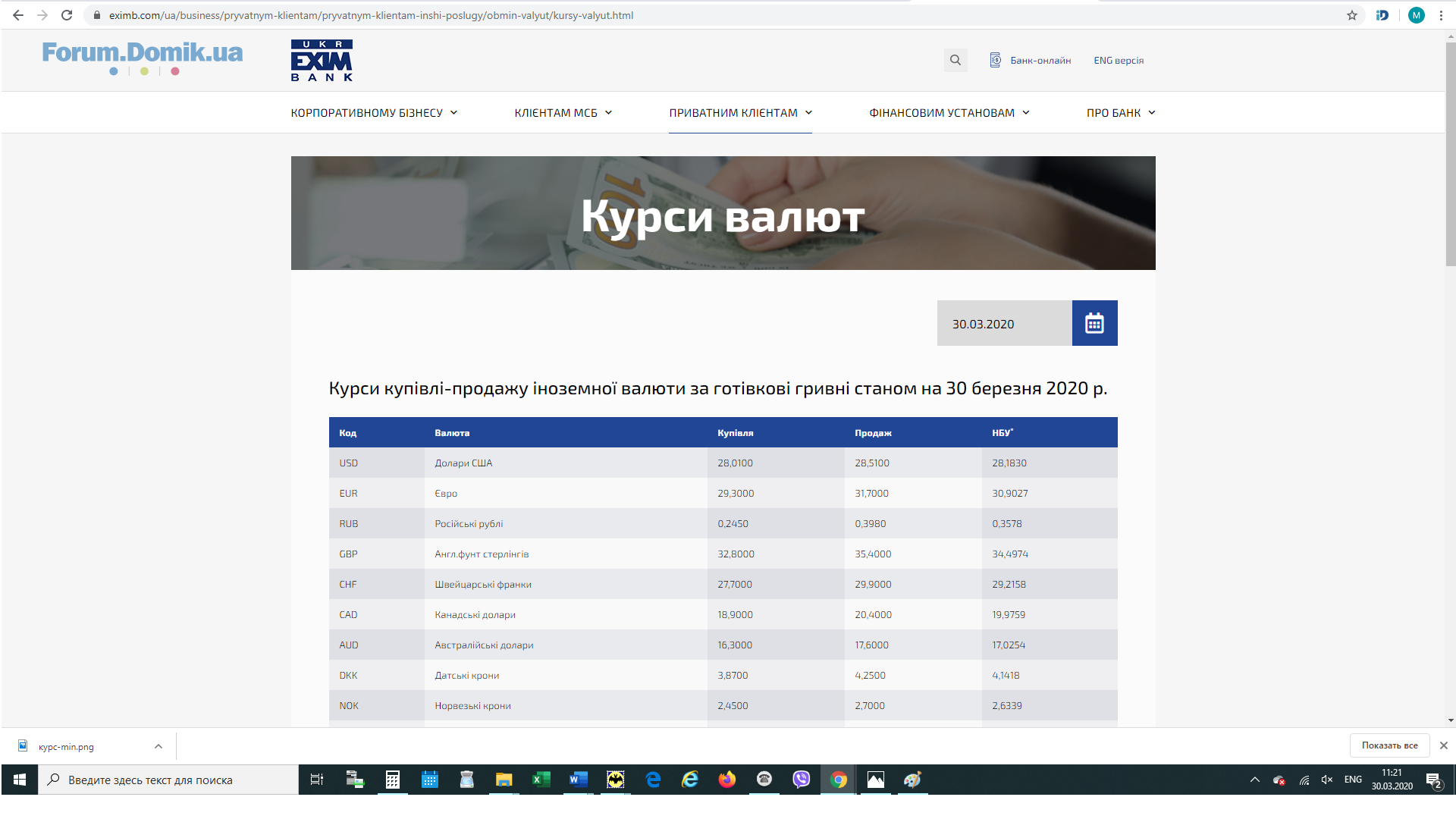Click the Норвезькі крони row name
Image resolution: width=1456 pixels, height=819 pixels.
pos(472,705)
